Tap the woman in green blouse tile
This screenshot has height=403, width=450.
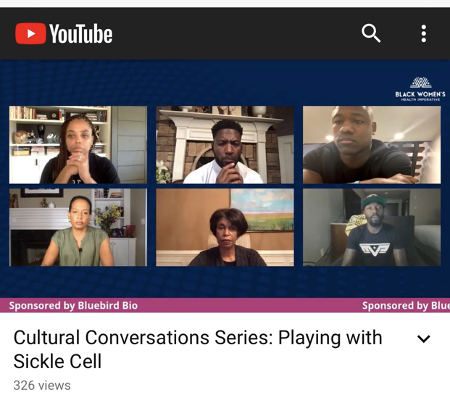78,227
